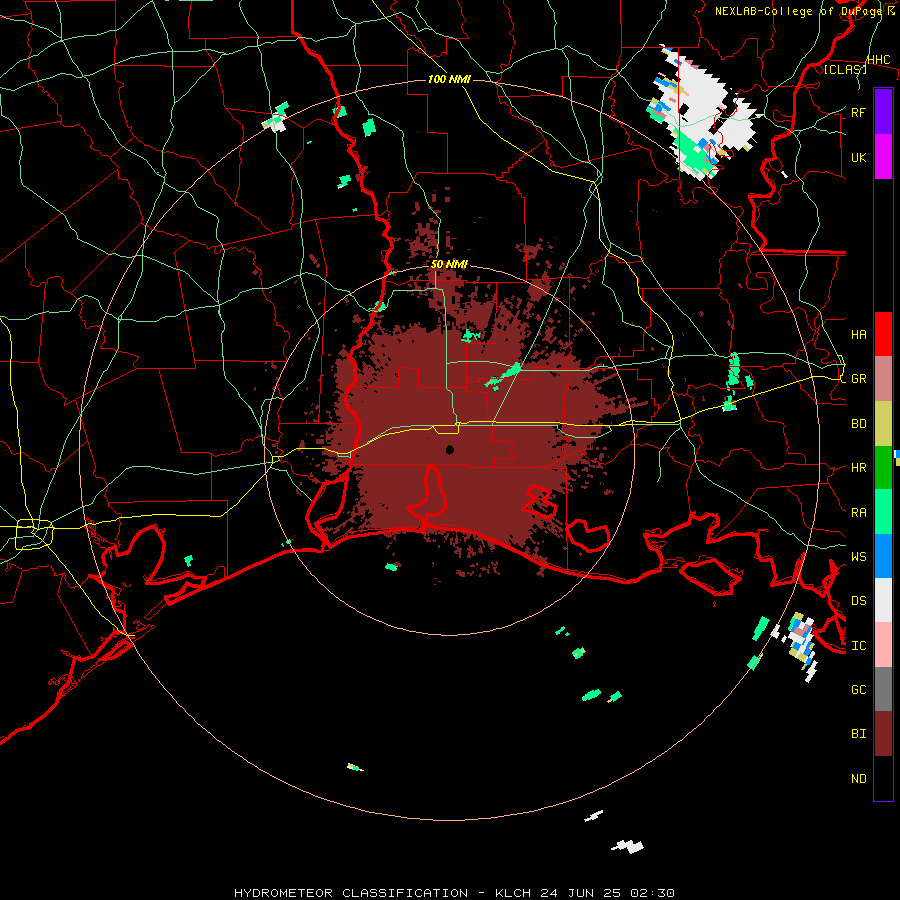Click the 02:30 timestamp
The image size is (900, 900).
(653, 893)
